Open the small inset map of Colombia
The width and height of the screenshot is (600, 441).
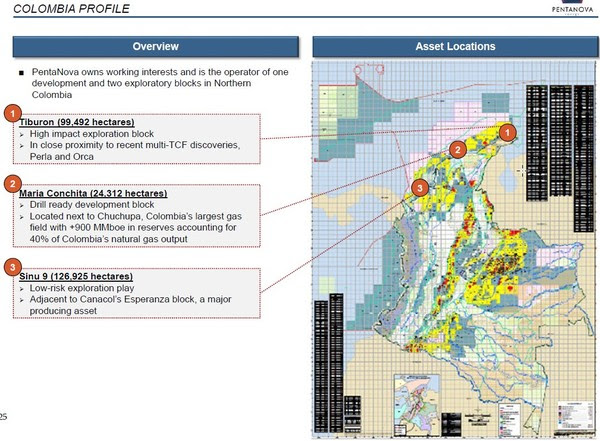[x=417, y=405]
